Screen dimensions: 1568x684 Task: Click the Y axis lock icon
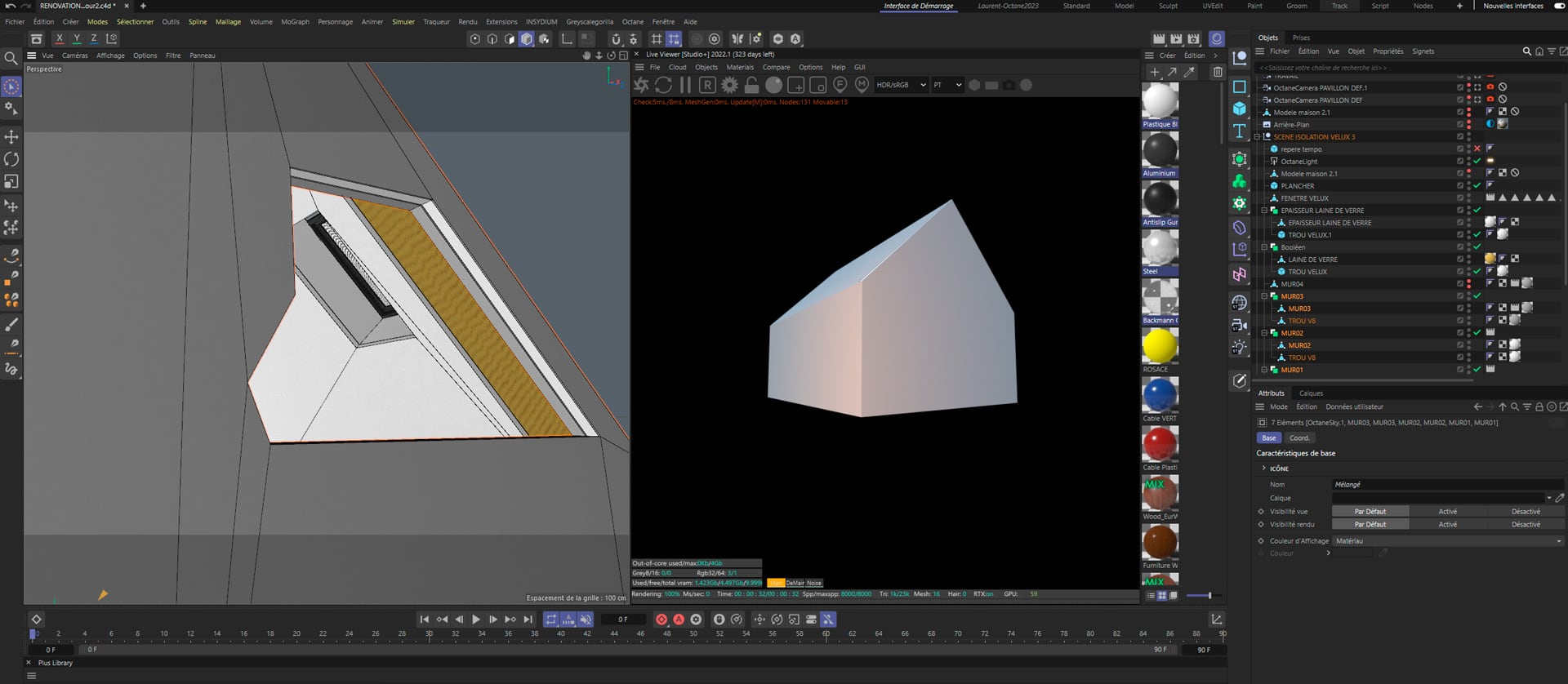(x=77, y=38)
